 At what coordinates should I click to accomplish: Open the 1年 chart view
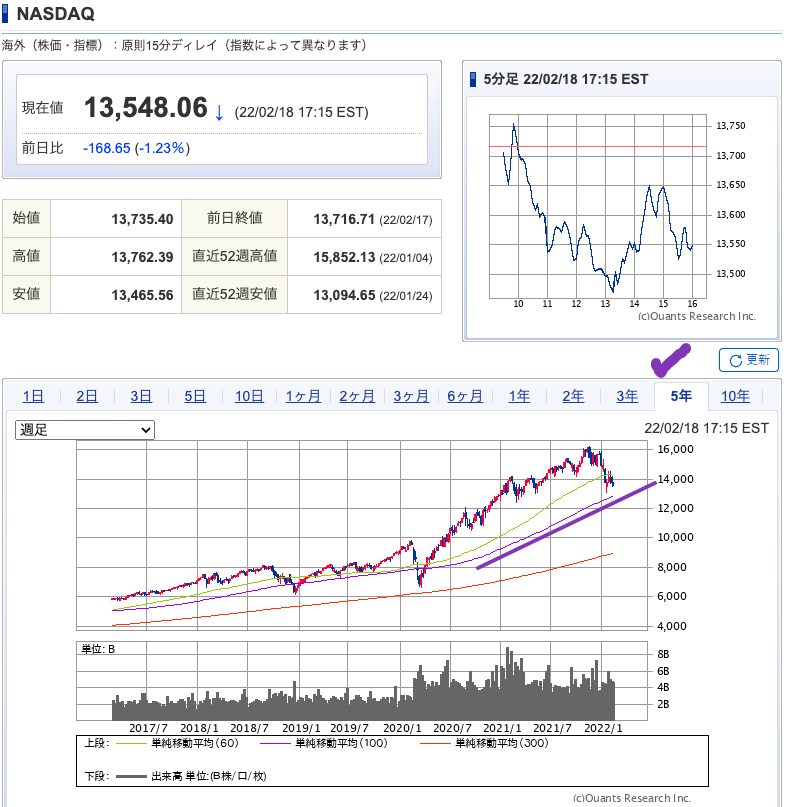pos(519,396)
